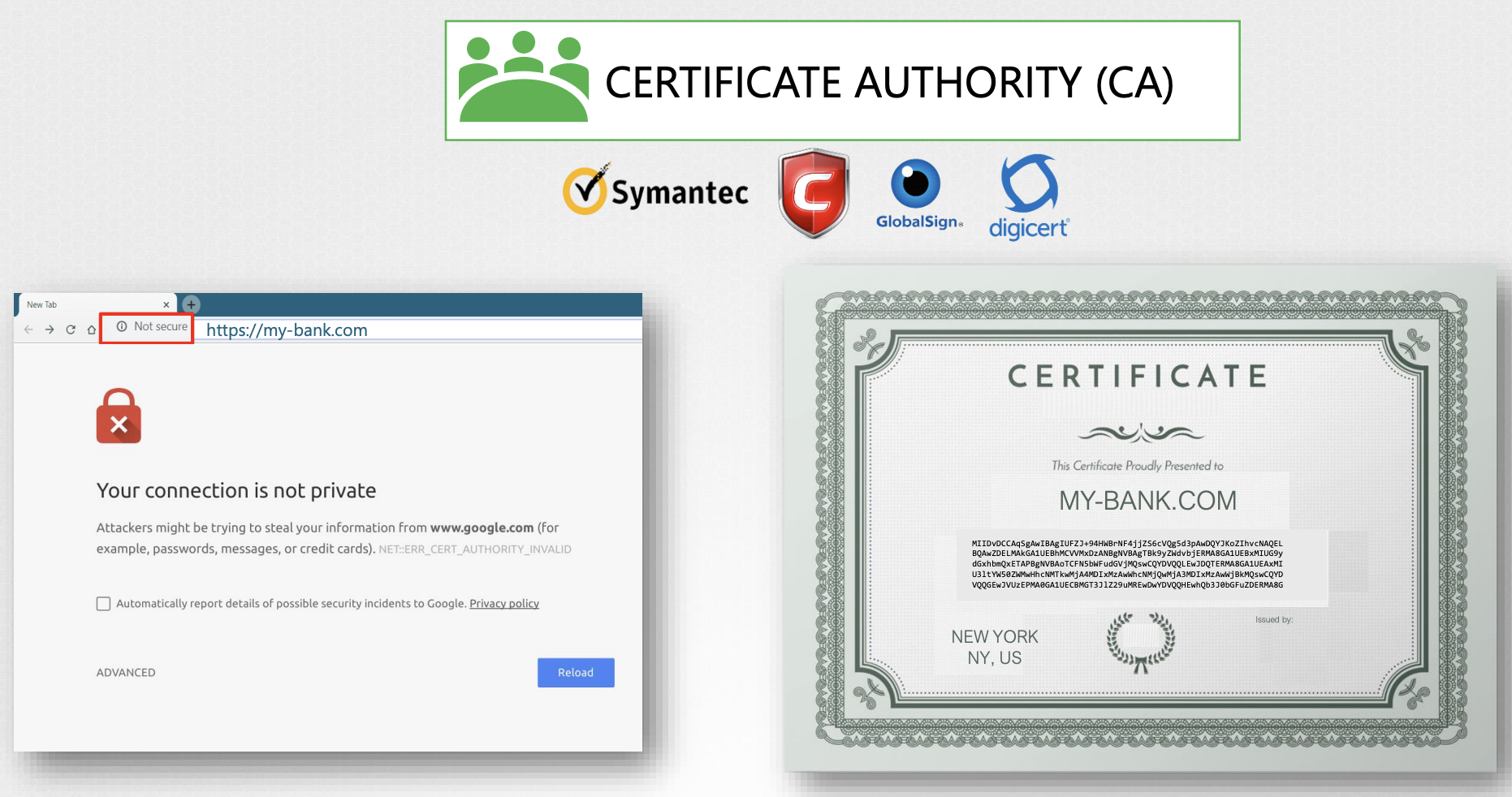Close the New Tab tab
The height and width of the screenshot is (797, 1512).
166,305
